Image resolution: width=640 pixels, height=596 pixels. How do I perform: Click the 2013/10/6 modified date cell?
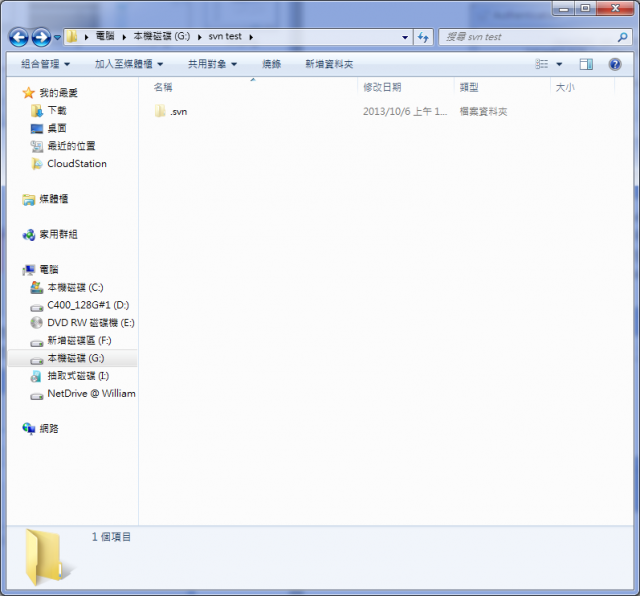[405, 112]
